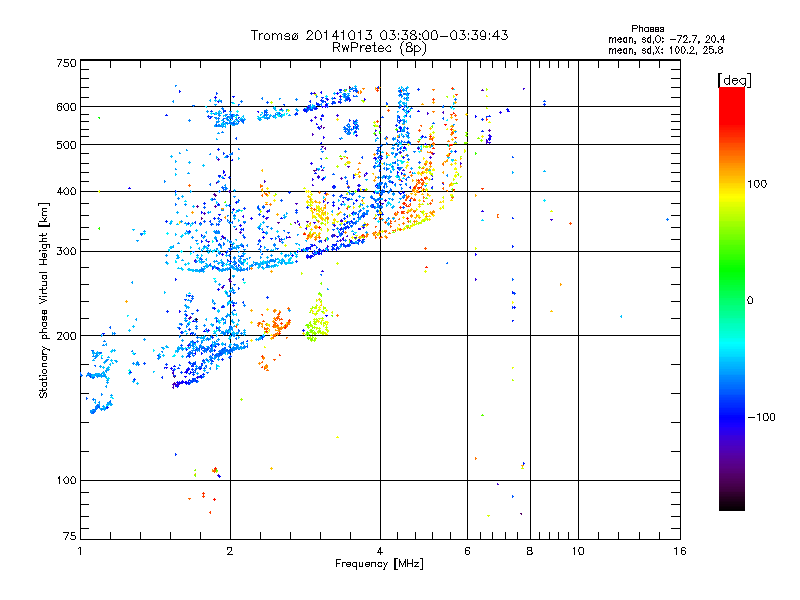Click the y-axis label '75'

pyautogui.click(x=70, y=536)
